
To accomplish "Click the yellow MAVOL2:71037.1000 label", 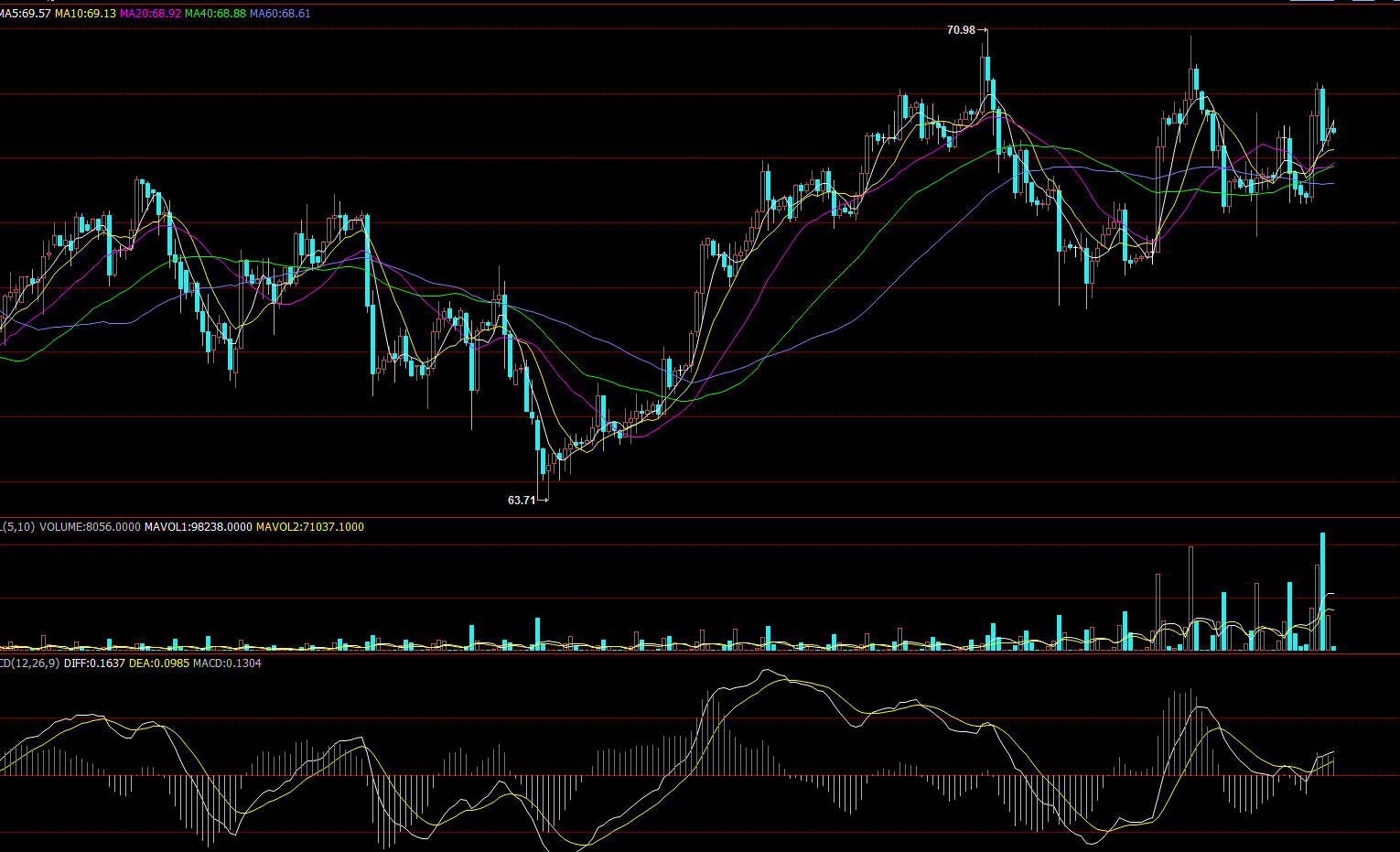I will tap(309, 527).
